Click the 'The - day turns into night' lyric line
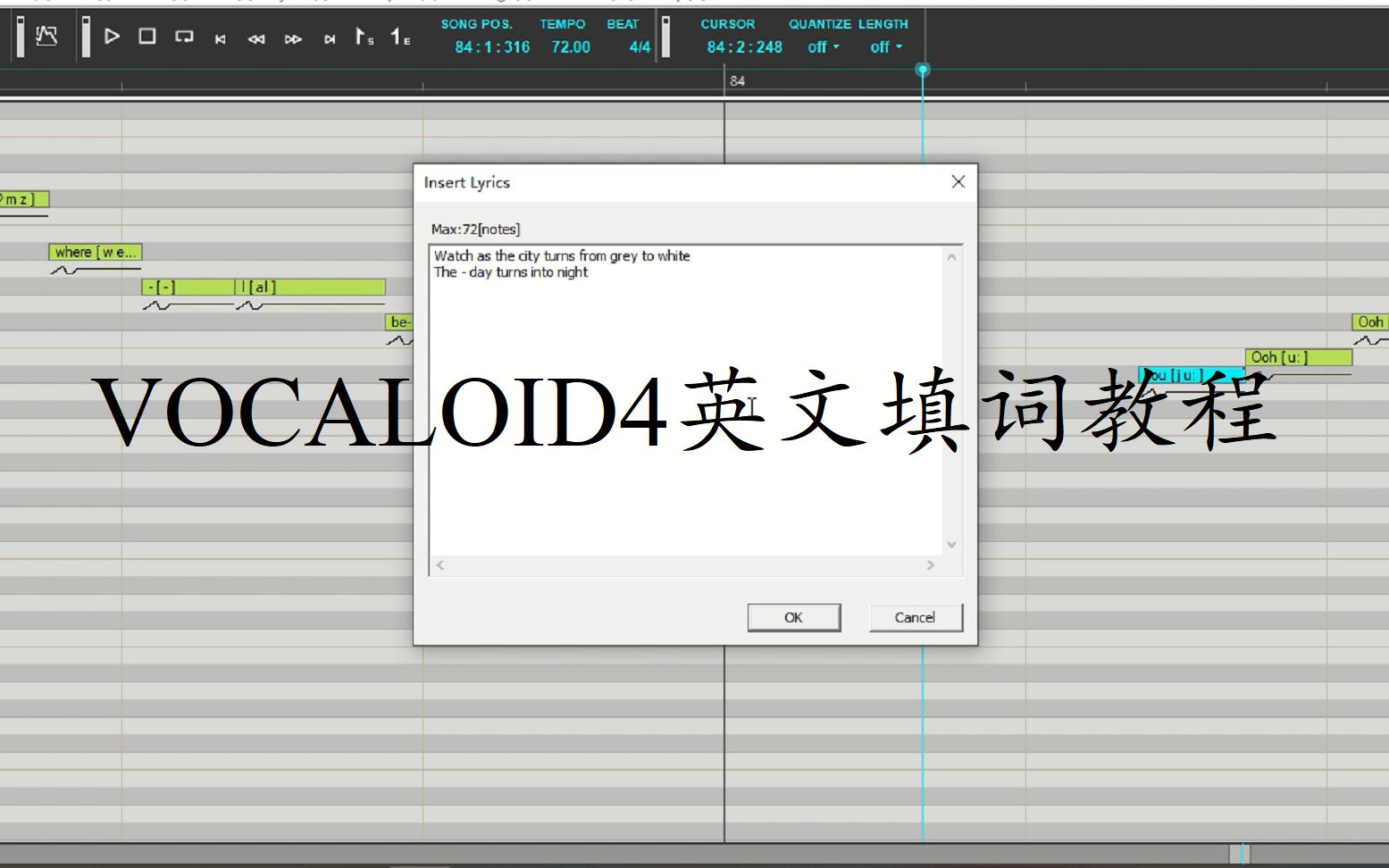This screenshot has height=868, width=1389. [511, 272]
